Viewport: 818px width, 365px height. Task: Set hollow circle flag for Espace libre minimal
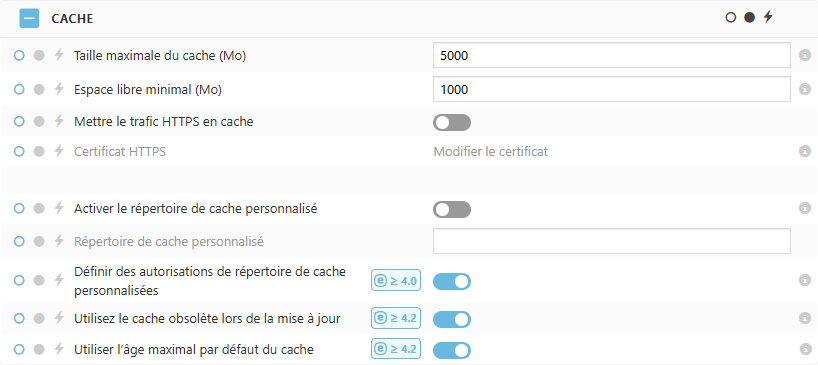pyautogui.click(x=19, y=90)
